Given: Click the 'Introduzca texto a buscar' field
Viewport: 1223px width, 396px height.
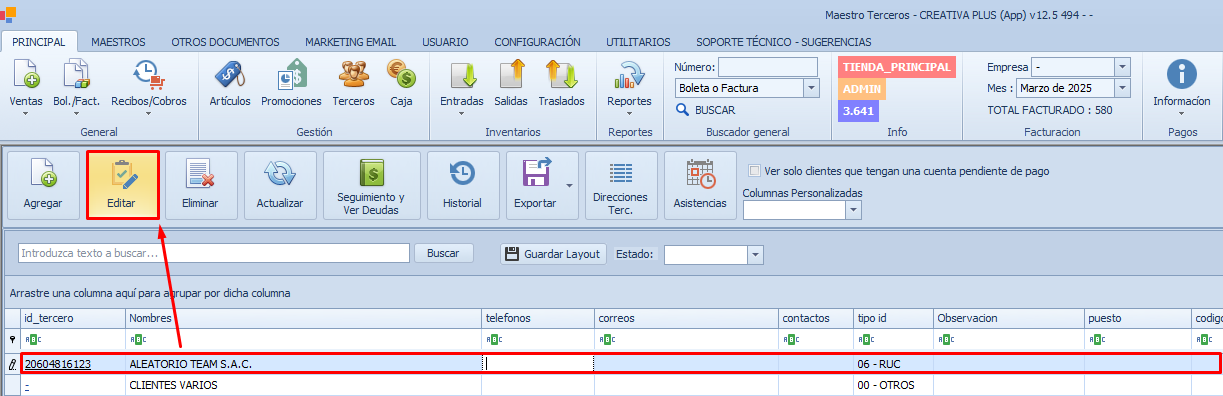Looking at the screenshot, I should point(214,253).
